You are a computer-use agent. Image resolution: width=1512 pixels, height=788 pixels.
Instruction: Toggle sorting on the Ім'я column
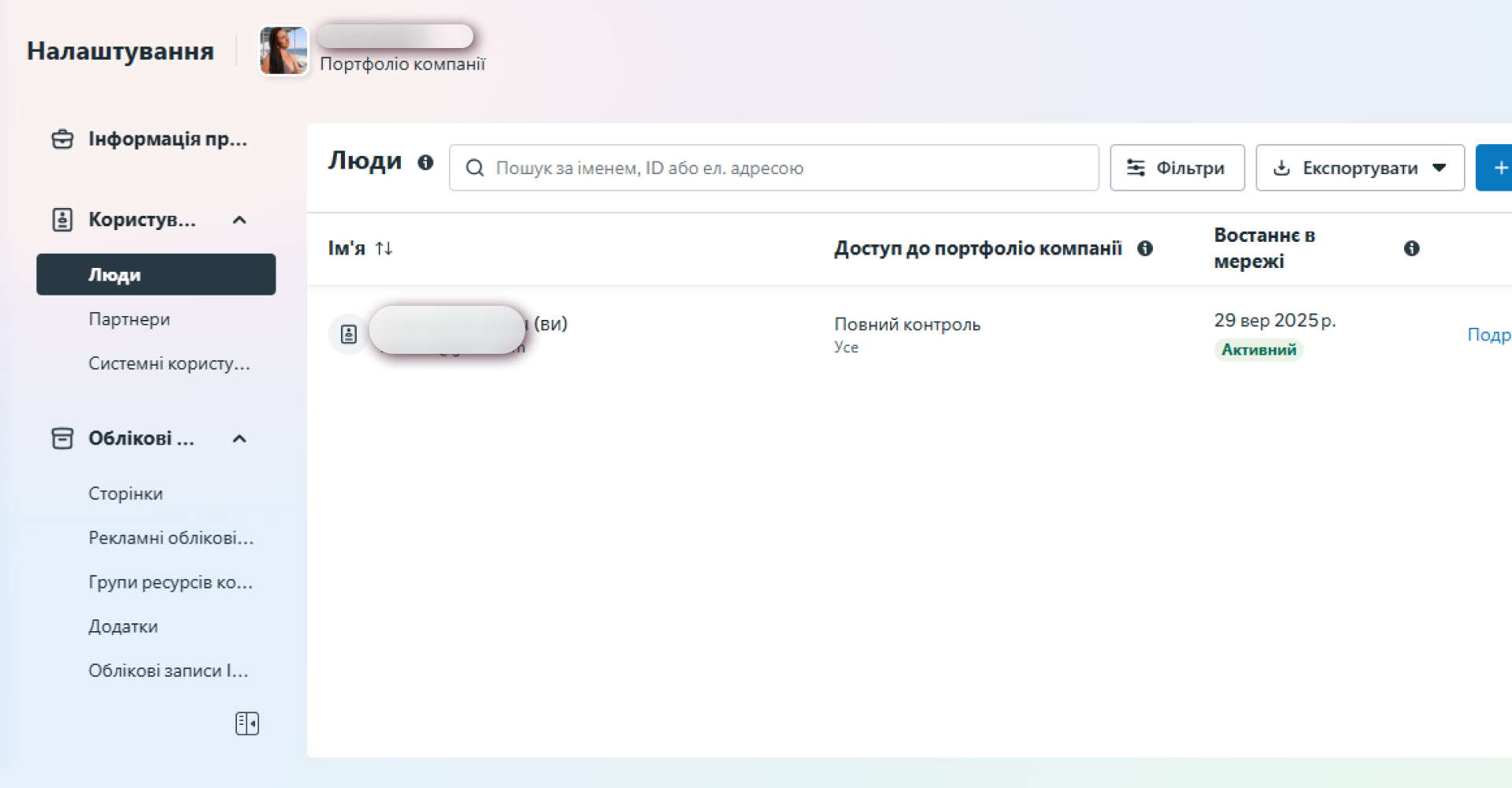point(385,247)
